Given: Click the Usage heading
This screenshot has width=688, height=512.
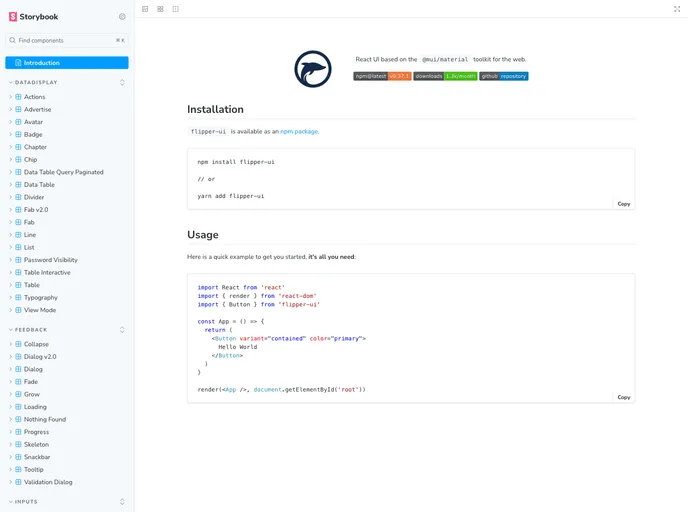Looking at the screenshot, I should [203, 235].
